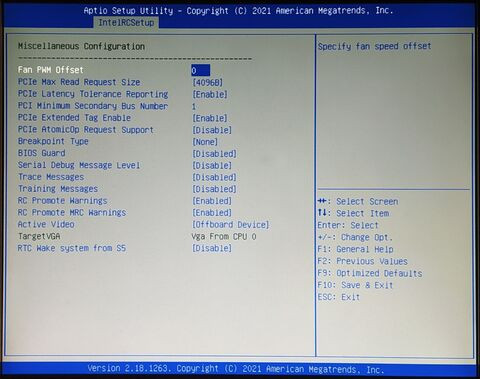Change PCIe AtomicOp Request [Disable] value
This screenshot has width=480, height=379.
click(212, 130)
